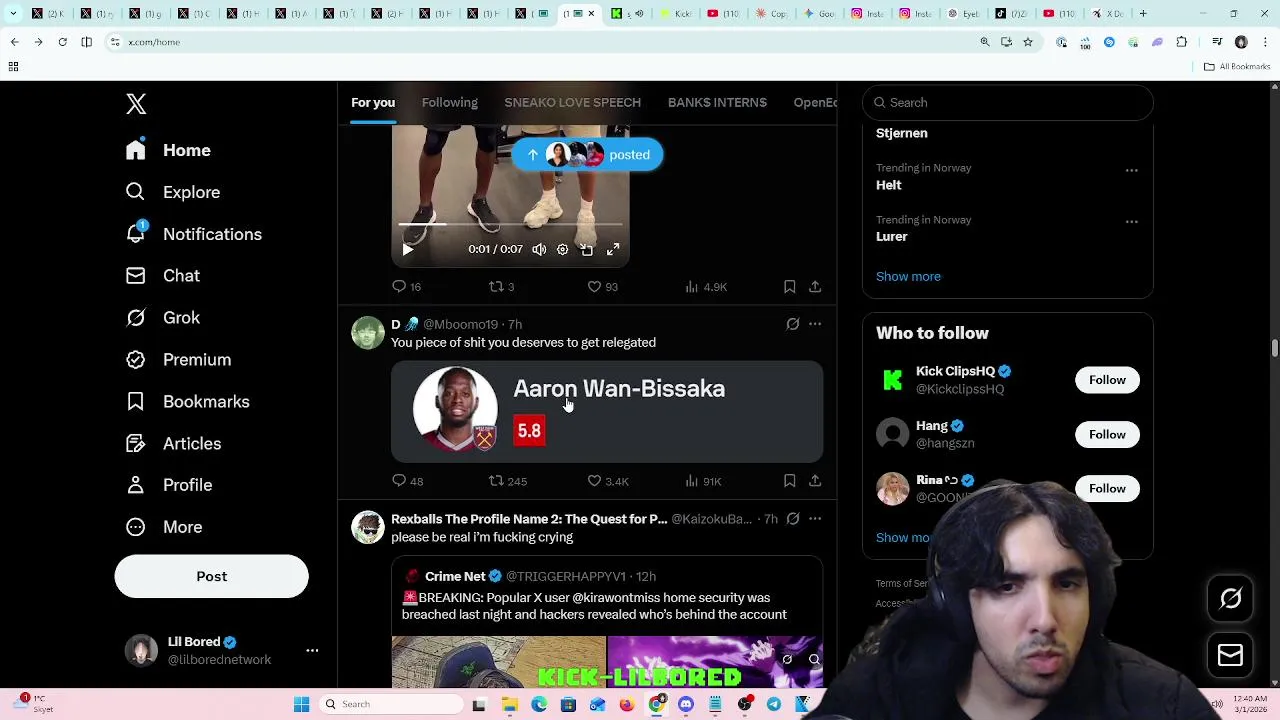Open the Aaron Wan-Bissaka rating image

[607, 411]
